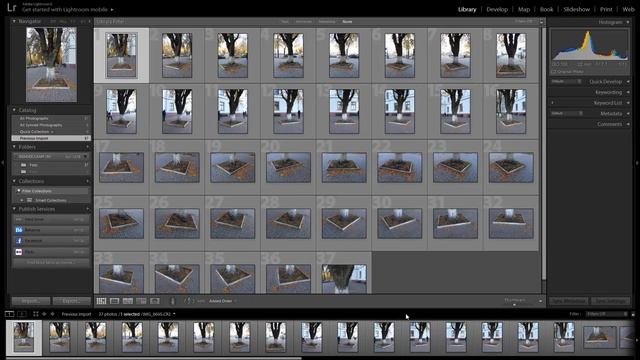Switch to the Slideshow module
The image size is (640, 360).
(576, 9)
